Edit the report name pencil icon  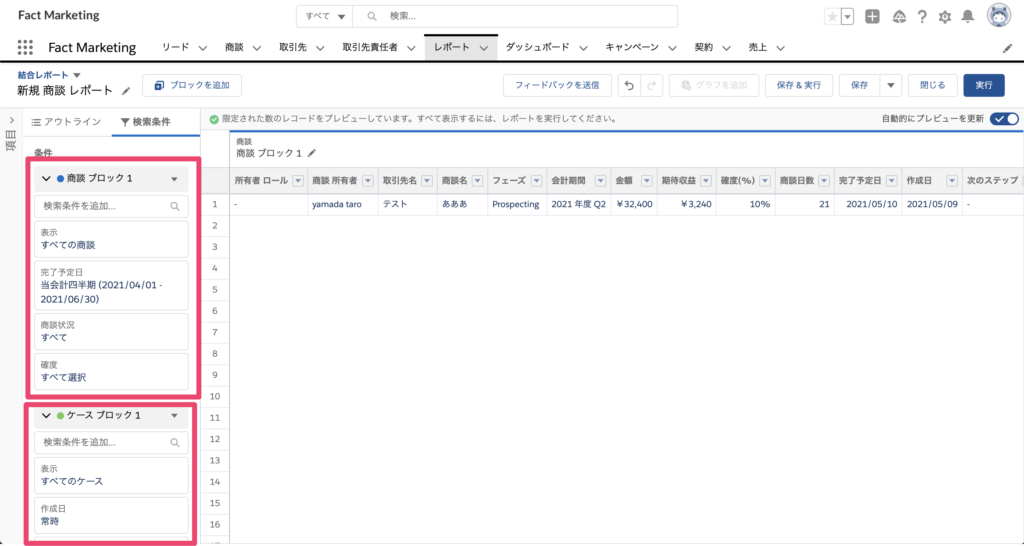[x=126, y=91]
